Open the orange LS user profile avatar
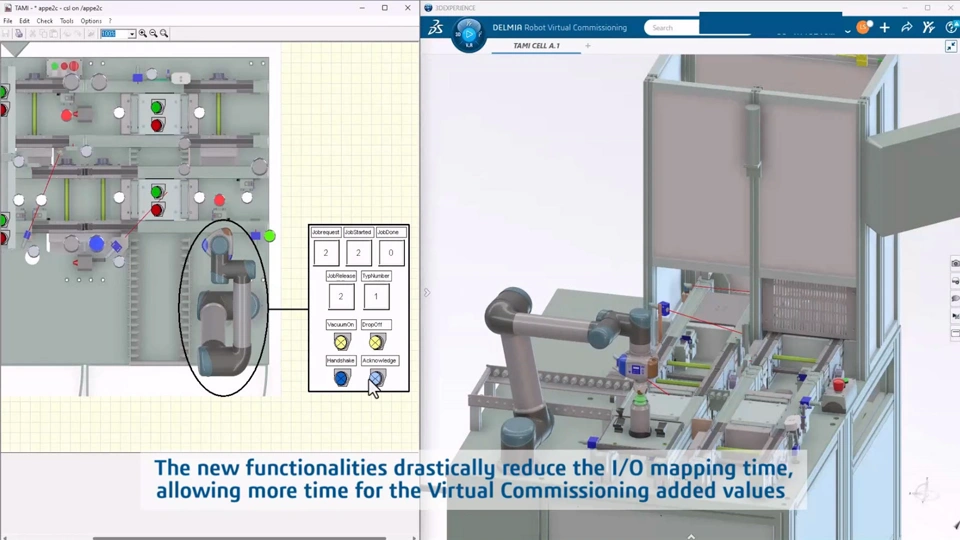960x540 pixels. pos(864,28)
